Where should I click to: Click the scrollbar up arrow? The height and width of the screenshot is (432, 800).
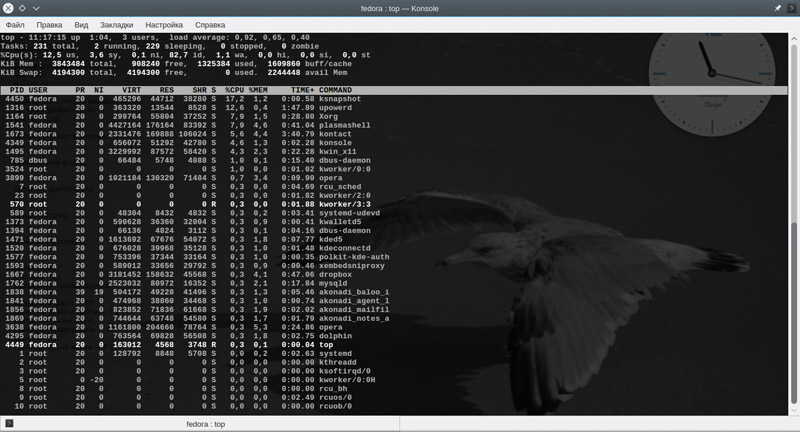794,39
